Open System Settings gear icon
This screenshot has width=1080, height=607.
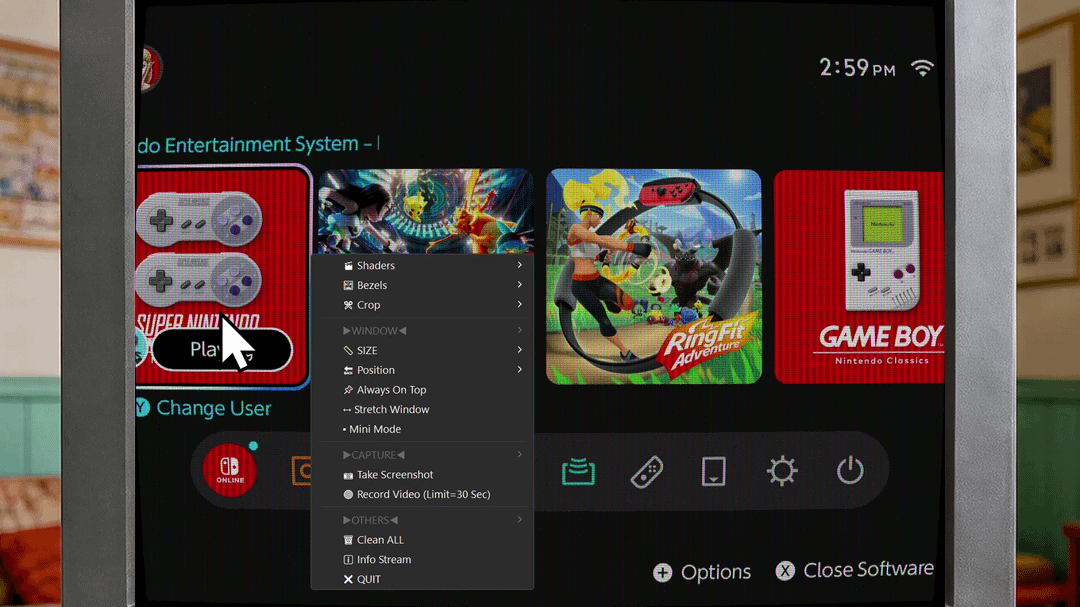point(781,471)
